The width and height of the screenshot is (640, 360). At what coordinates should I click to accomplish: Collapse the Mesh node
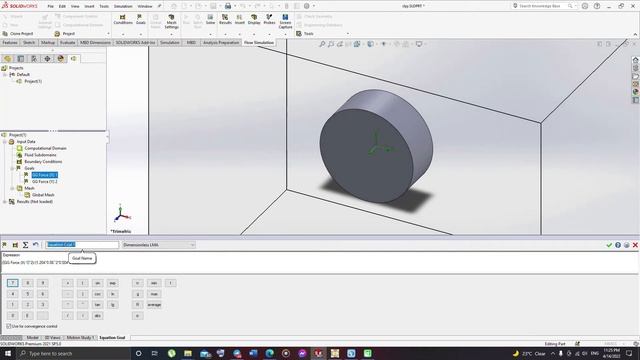click(x=12, y=188)
